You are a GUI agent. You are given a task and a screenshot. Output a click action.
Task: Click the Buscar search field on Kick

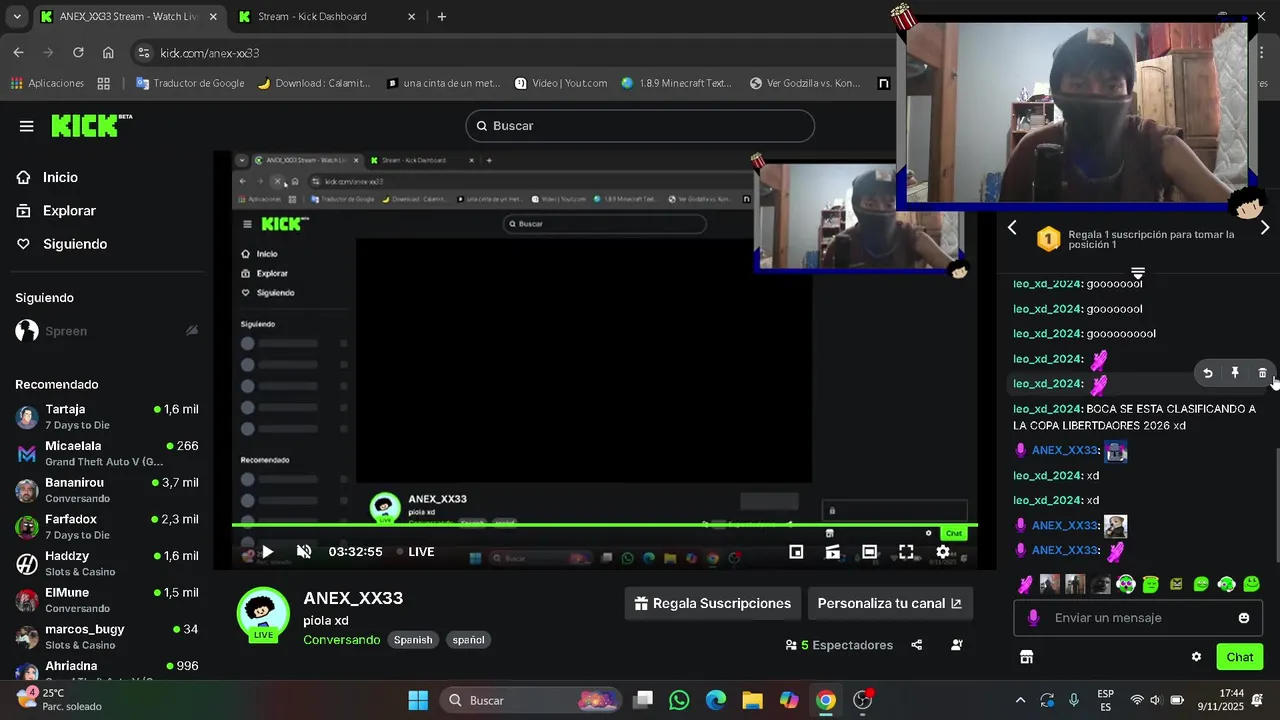pyautogui.click(x=640, y=126)
